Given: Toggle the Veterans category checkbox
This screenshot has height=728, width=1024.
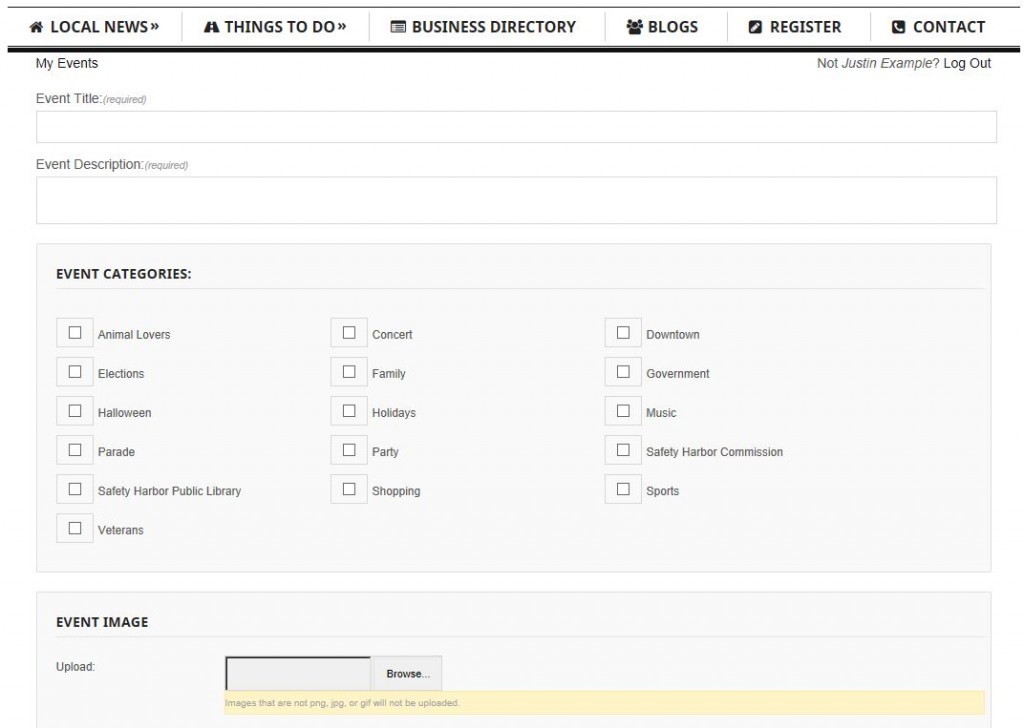Looking at the screenshot, I should click(x=75, y=528).
